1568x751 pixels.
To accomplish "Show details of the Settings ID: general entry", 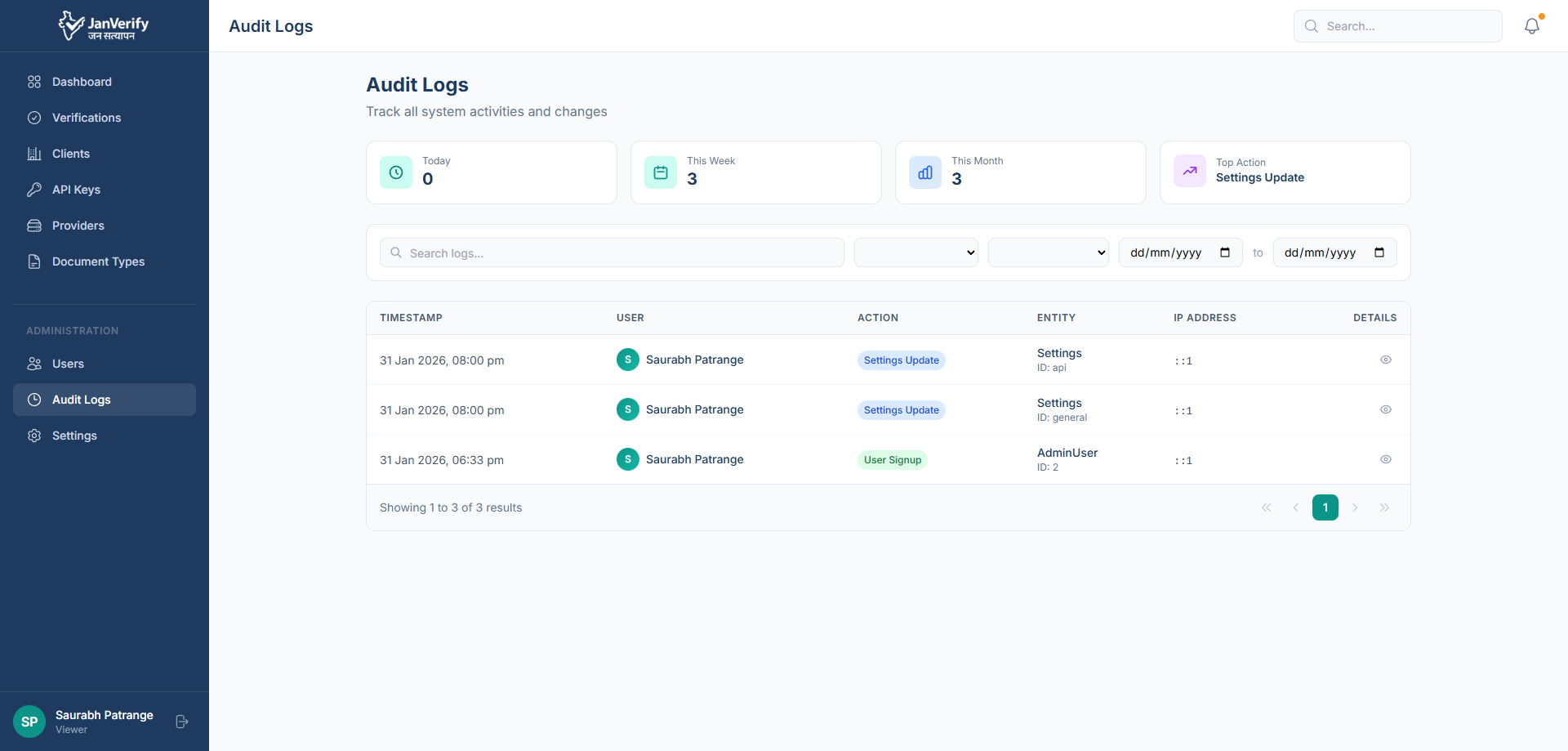I will [1385, 409].
